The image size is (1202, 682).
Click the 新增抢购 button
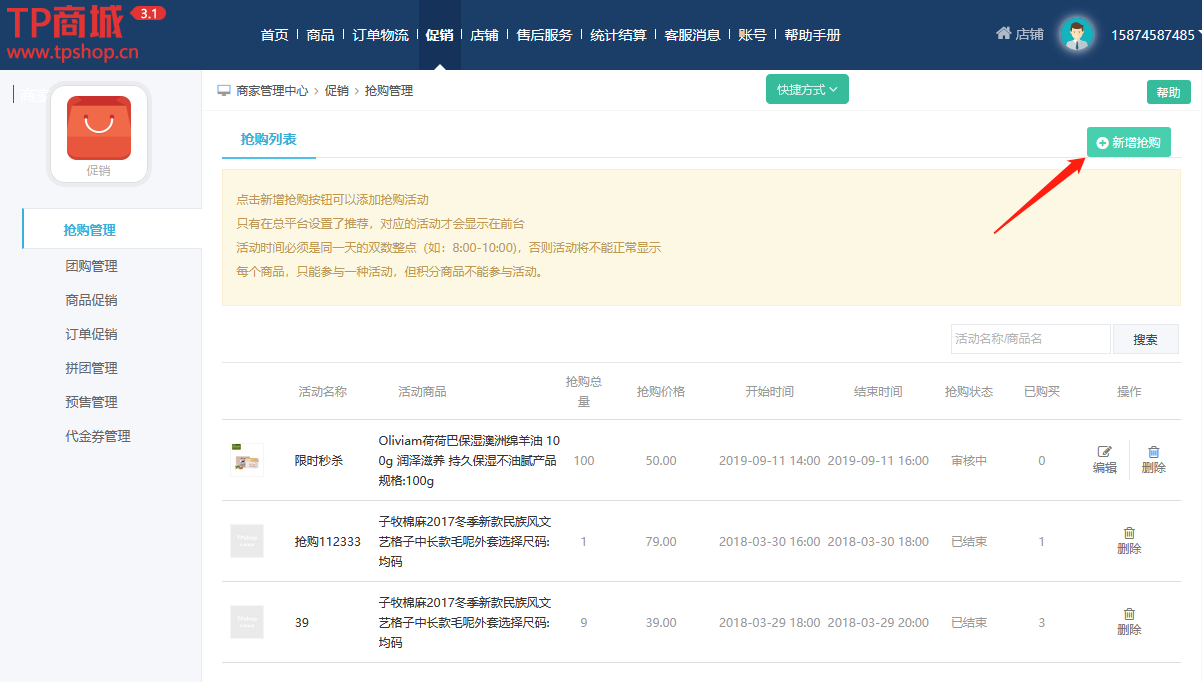(x=1128, y=143)
